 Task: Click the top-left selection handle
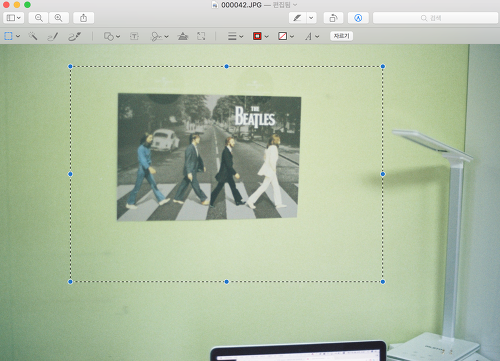pos(70,66)
